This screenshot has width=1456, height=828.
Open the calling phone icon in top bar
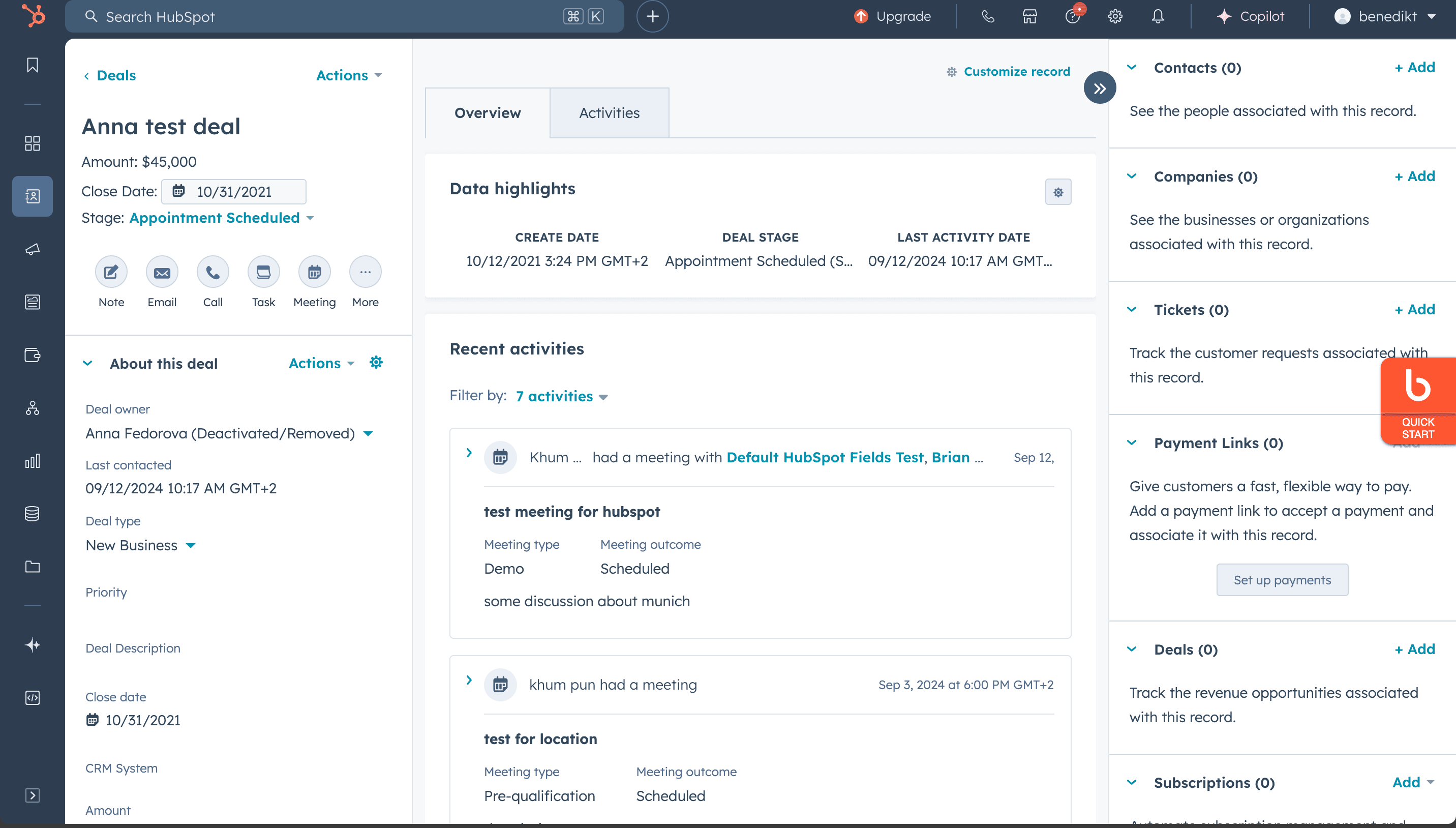tap(988, 16)
